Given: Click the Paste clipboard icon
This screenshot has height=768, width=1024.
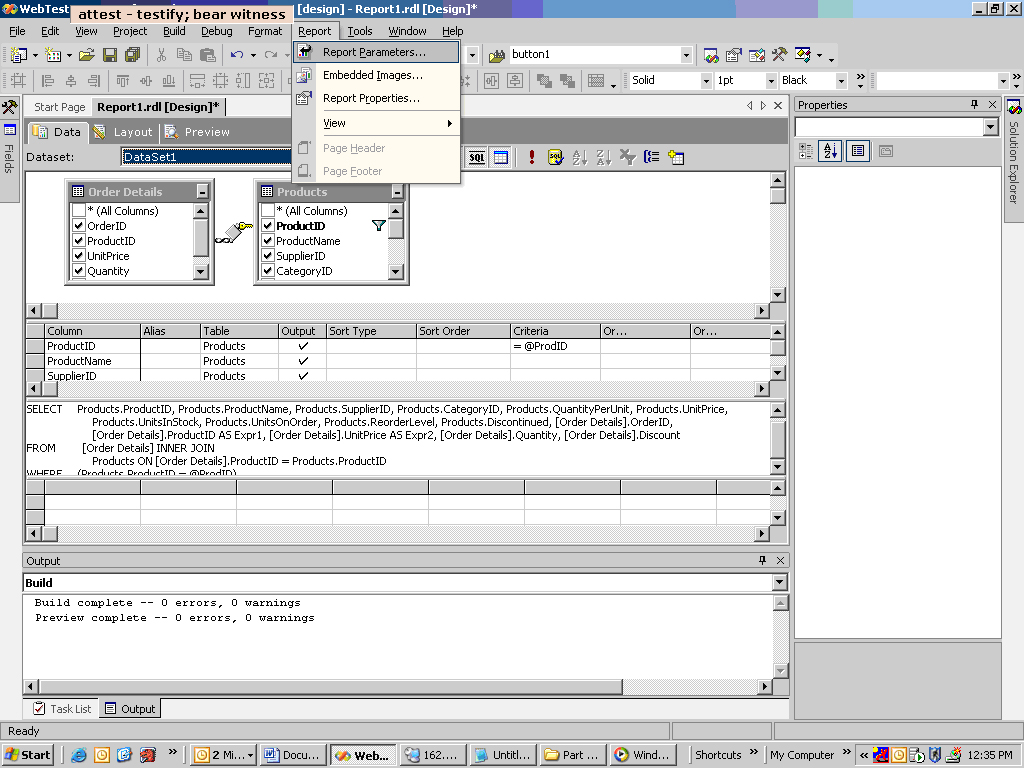Looking at the screenshot, I should [x=208, y=55].
